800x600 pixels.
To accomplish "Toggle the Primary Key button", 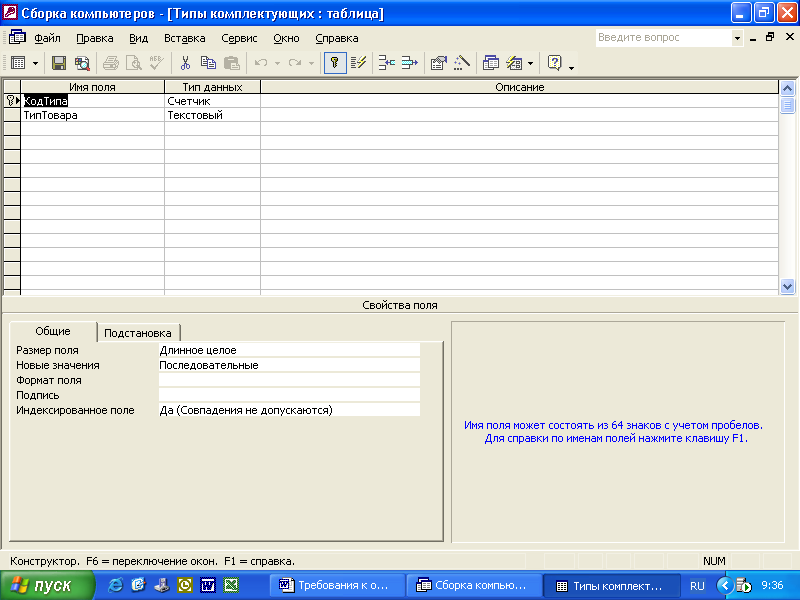I will 335,63.
